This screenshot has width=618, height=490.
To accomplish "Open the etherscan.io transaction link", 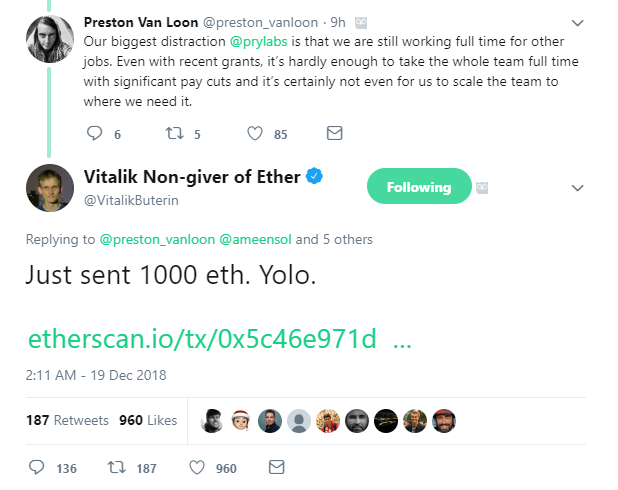I will click(x=201, y=340).
